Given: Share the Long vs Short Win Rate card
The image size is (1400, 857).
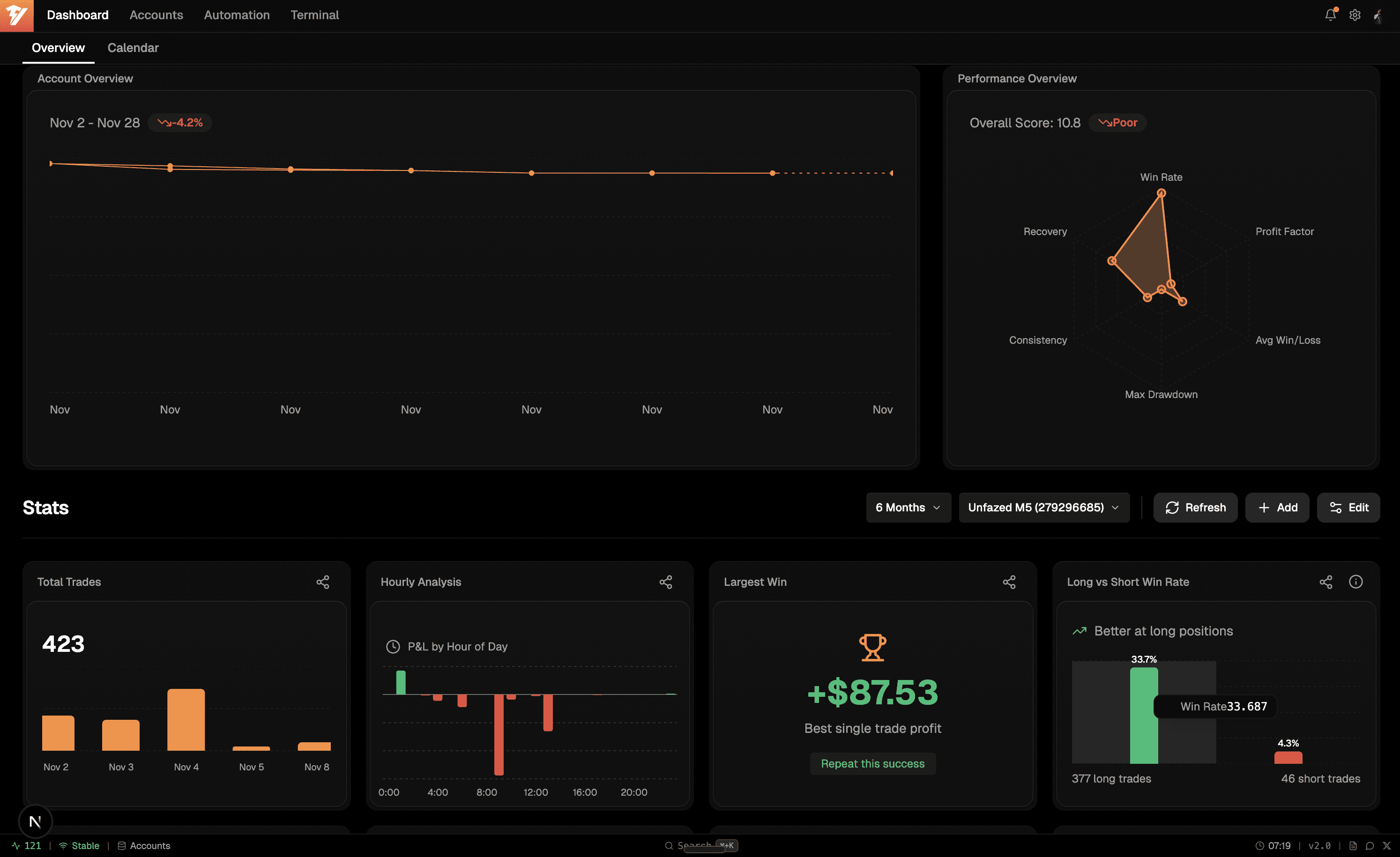Looking at the screenshot, I should tap(1326, 582).
